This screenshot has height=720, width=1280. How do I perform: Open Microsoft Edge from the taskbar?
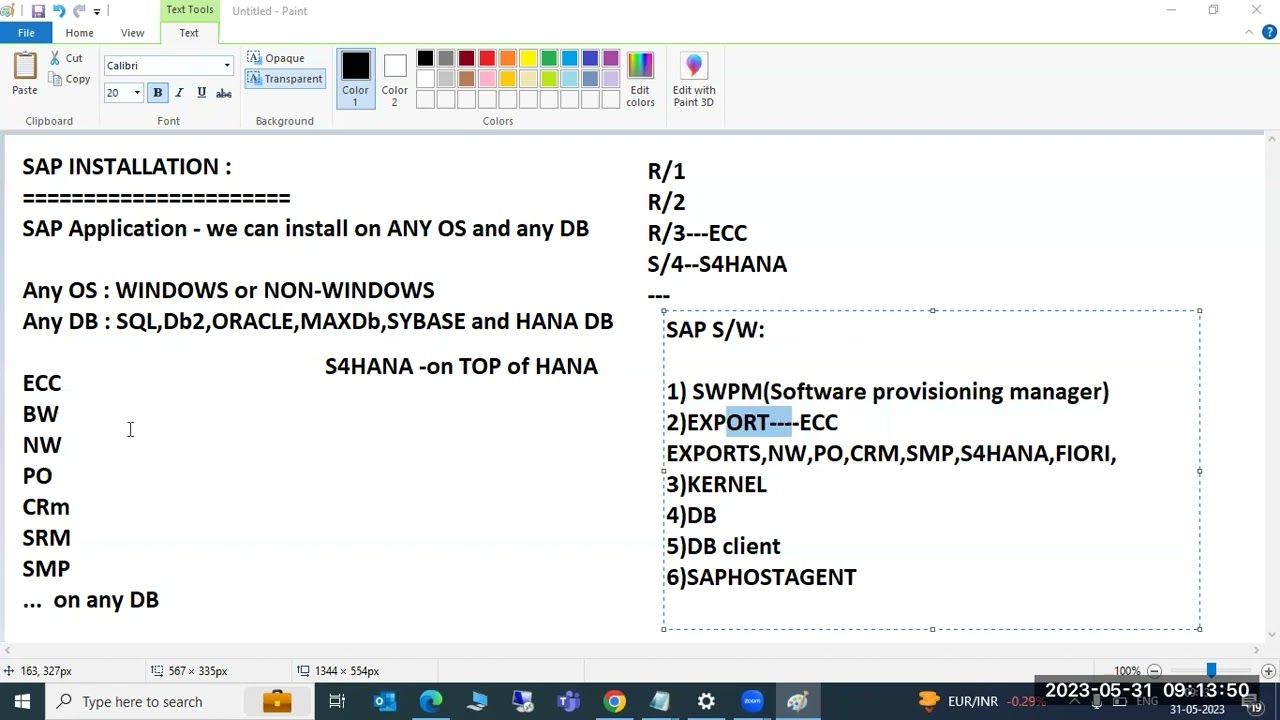431,702
